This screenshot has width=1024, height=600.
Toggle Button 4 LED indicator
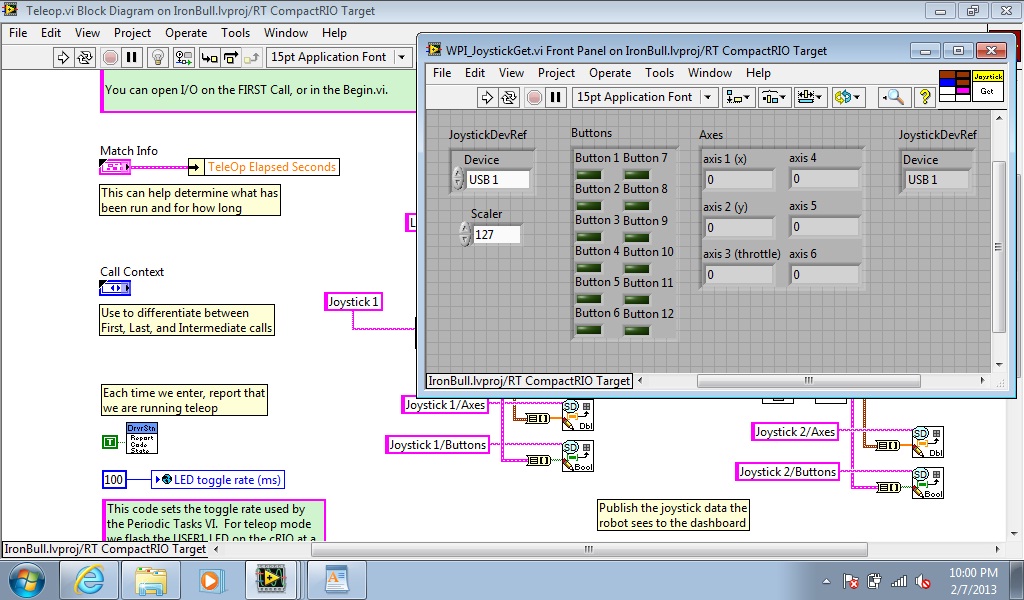[x=589, y=268]
